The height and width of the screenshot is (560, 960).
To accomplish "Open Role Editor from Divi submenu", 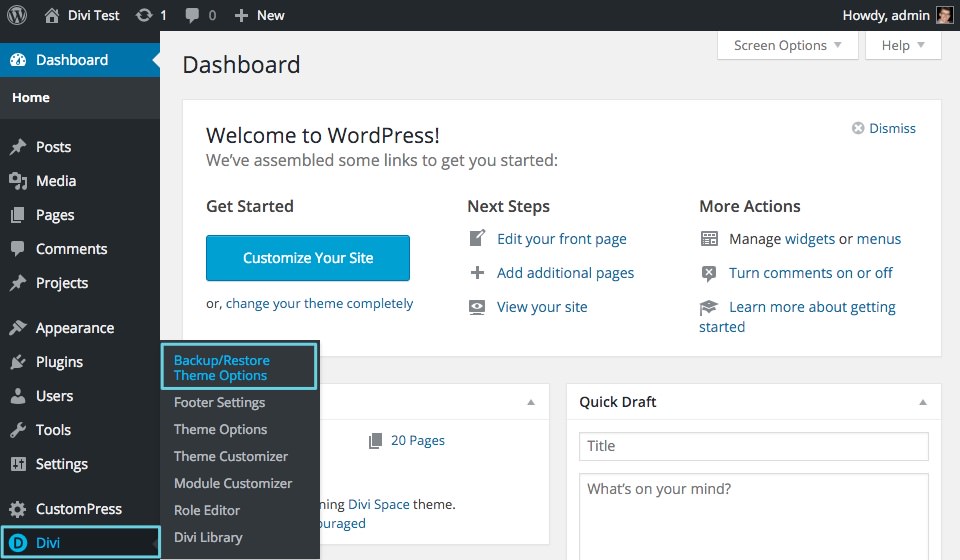I will [207, 510].
